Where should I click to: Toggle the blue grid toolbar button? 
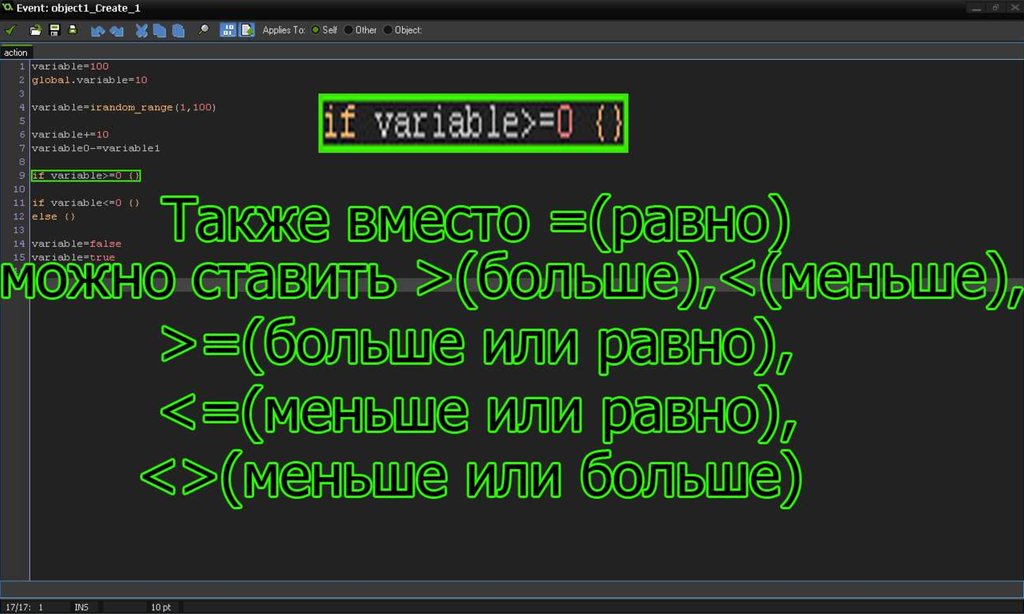click(228, 30)
